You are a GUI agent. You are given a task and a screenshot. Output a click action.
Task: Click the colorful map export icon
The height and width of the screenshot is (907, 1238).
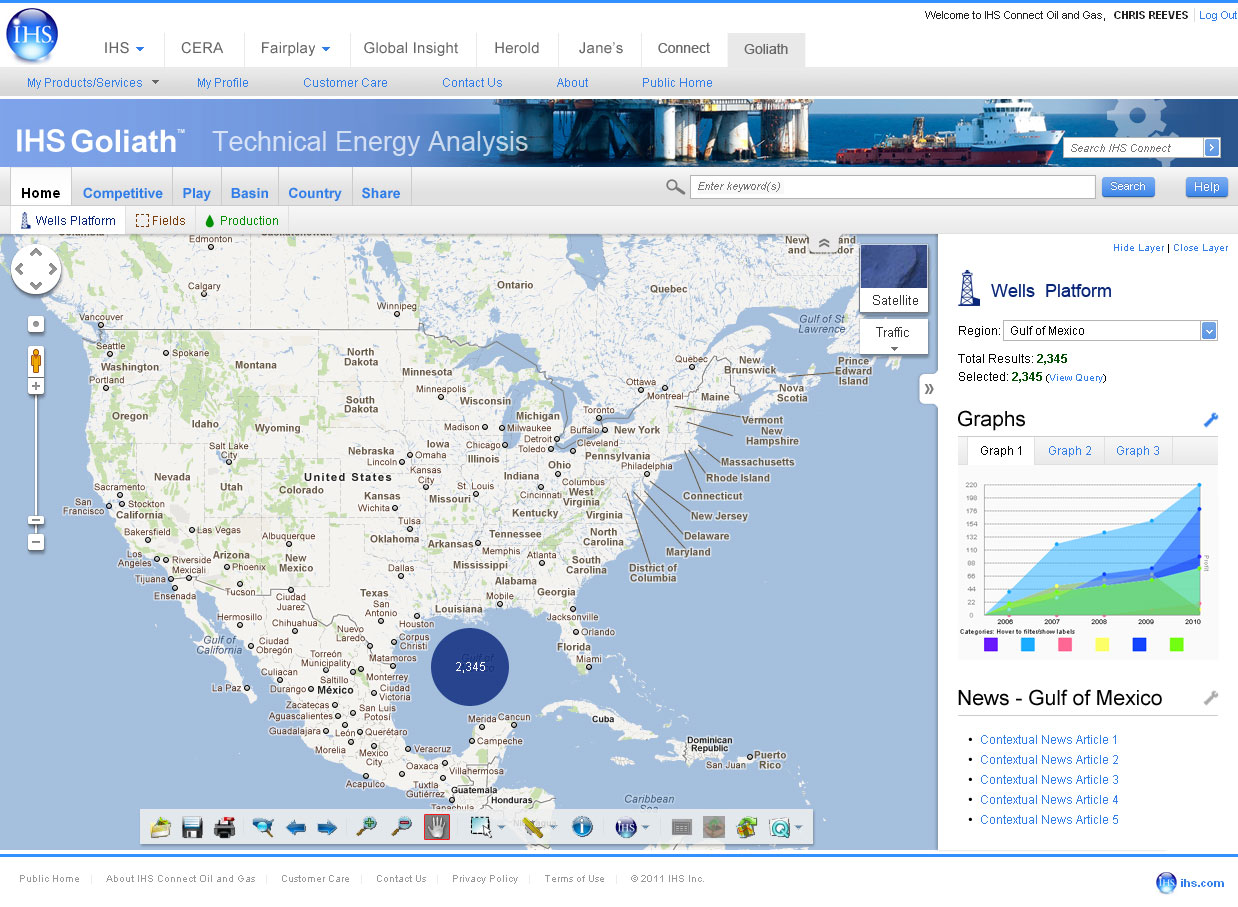(x=746, y=827)
